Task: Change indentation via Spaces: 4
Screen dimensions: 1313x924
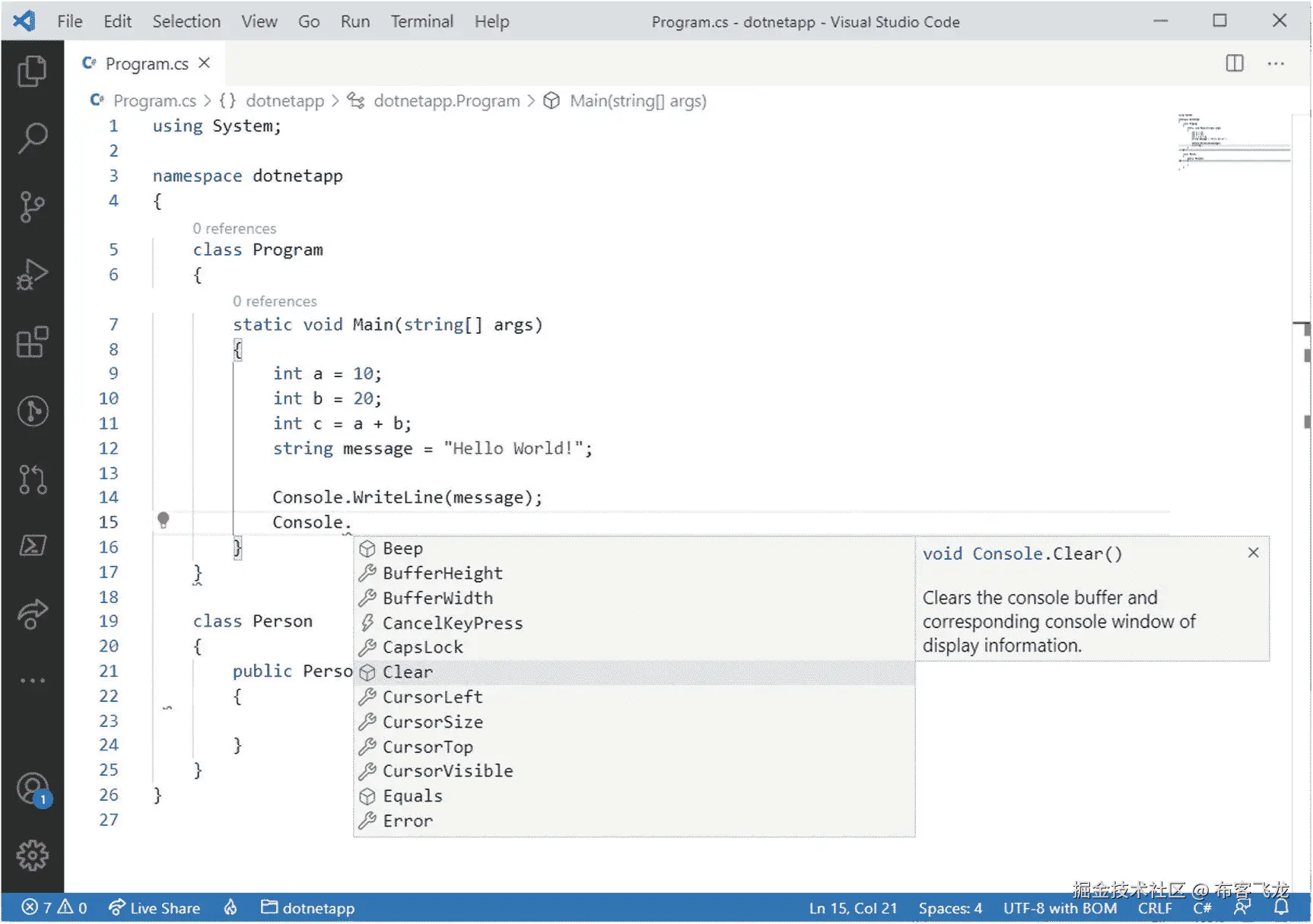Action: 950,908
